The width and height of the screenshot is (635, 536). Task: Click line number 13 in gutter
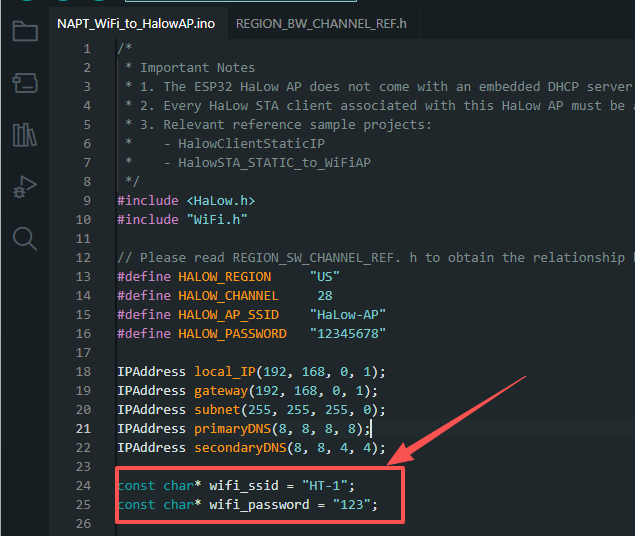pyautogui.click(x=83, y=277)
